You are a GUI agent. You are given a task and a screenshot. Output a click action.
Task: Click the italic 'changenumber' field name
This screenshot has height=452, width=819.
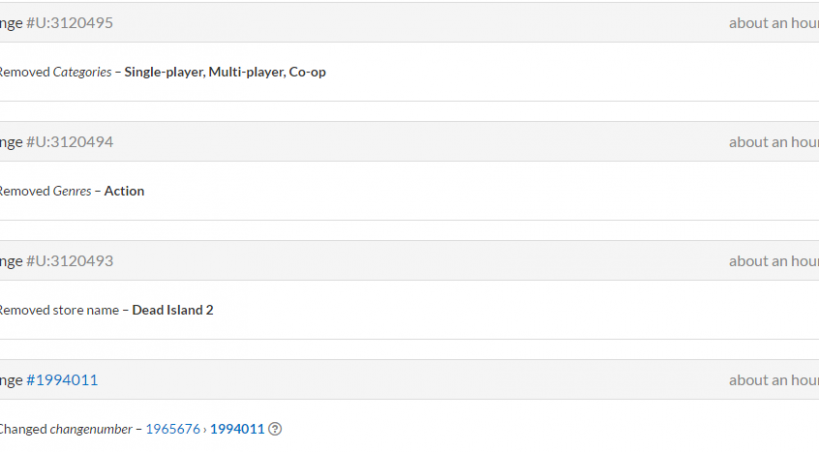(x=91, y=429)
